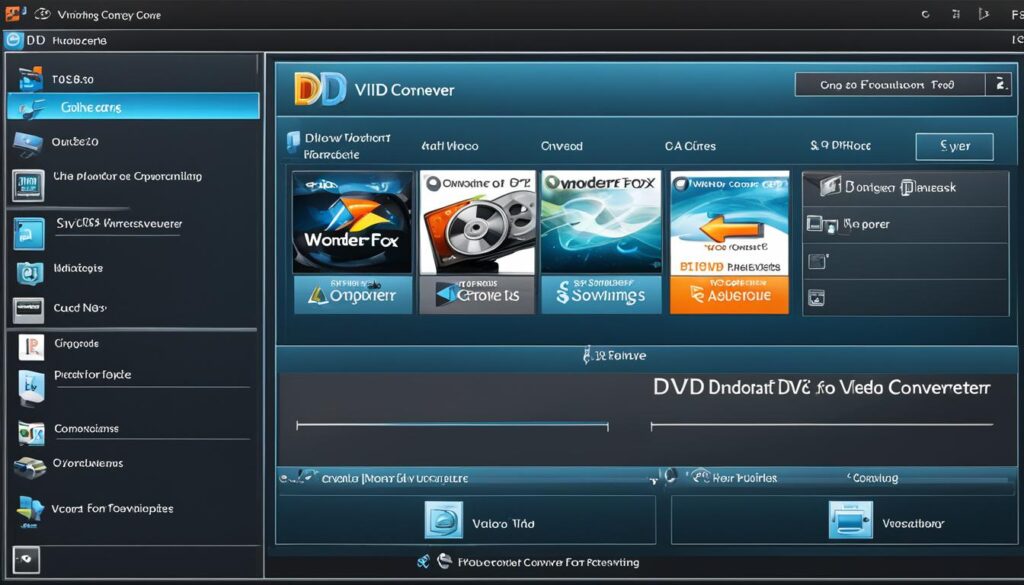Click the DD logo in the converter header
Screen dimensions: 1024x585
pyautogui.click(x=320, y=89)
